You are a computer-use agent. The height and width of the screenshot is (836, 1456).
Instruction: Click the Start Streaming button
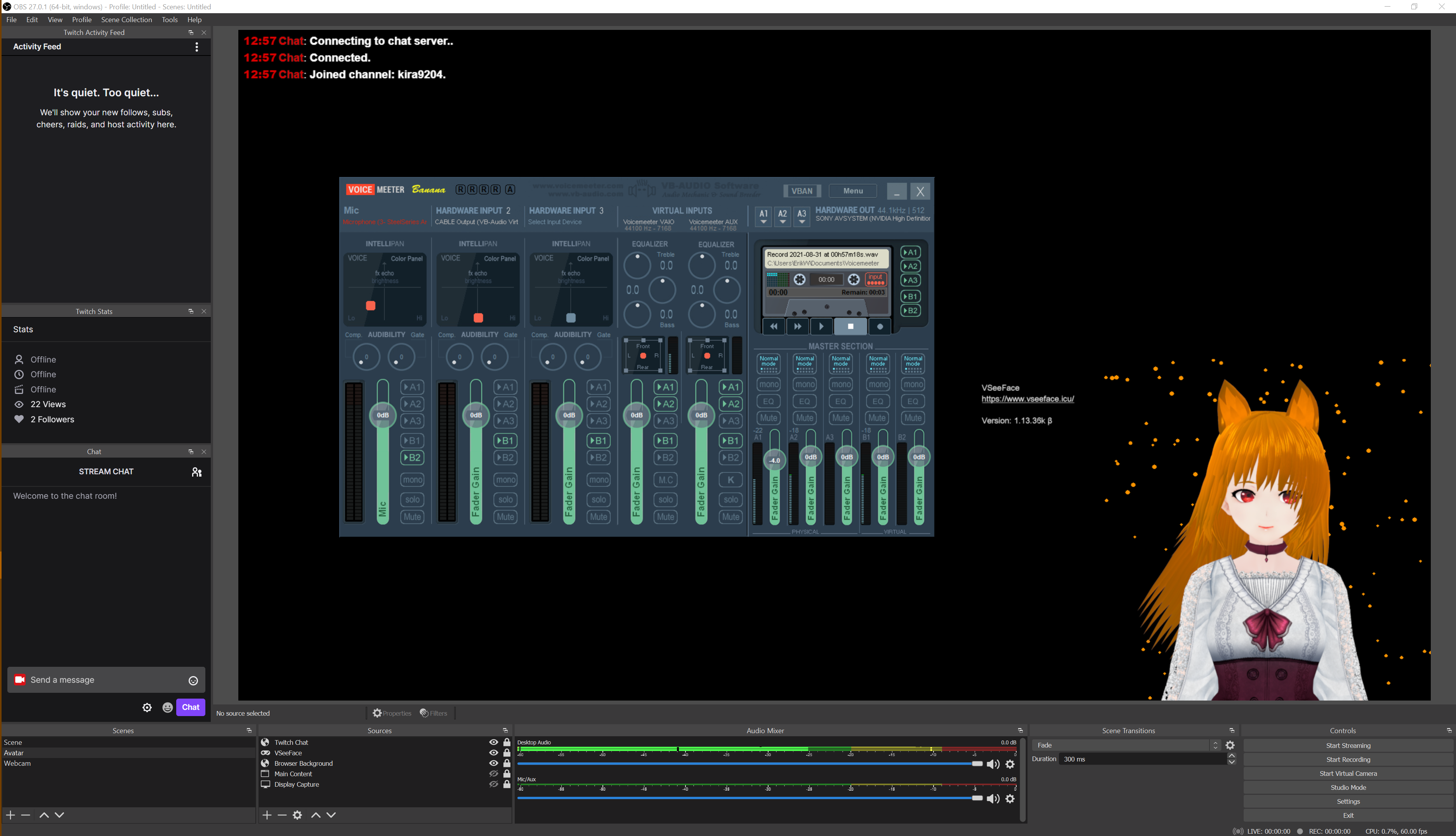(x=1348, y=746)
